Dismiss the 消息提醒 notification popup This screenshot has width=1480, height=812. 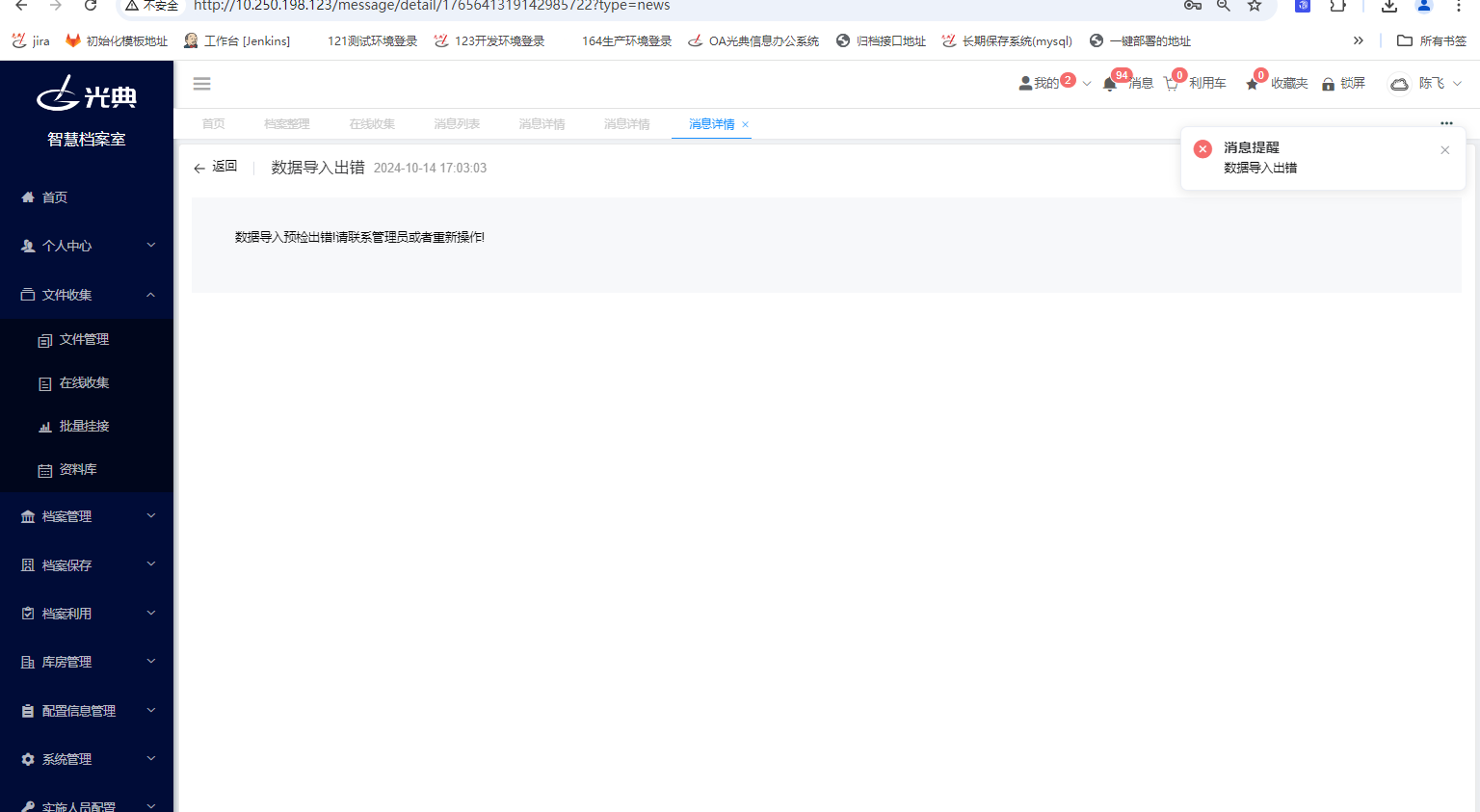1444,149
